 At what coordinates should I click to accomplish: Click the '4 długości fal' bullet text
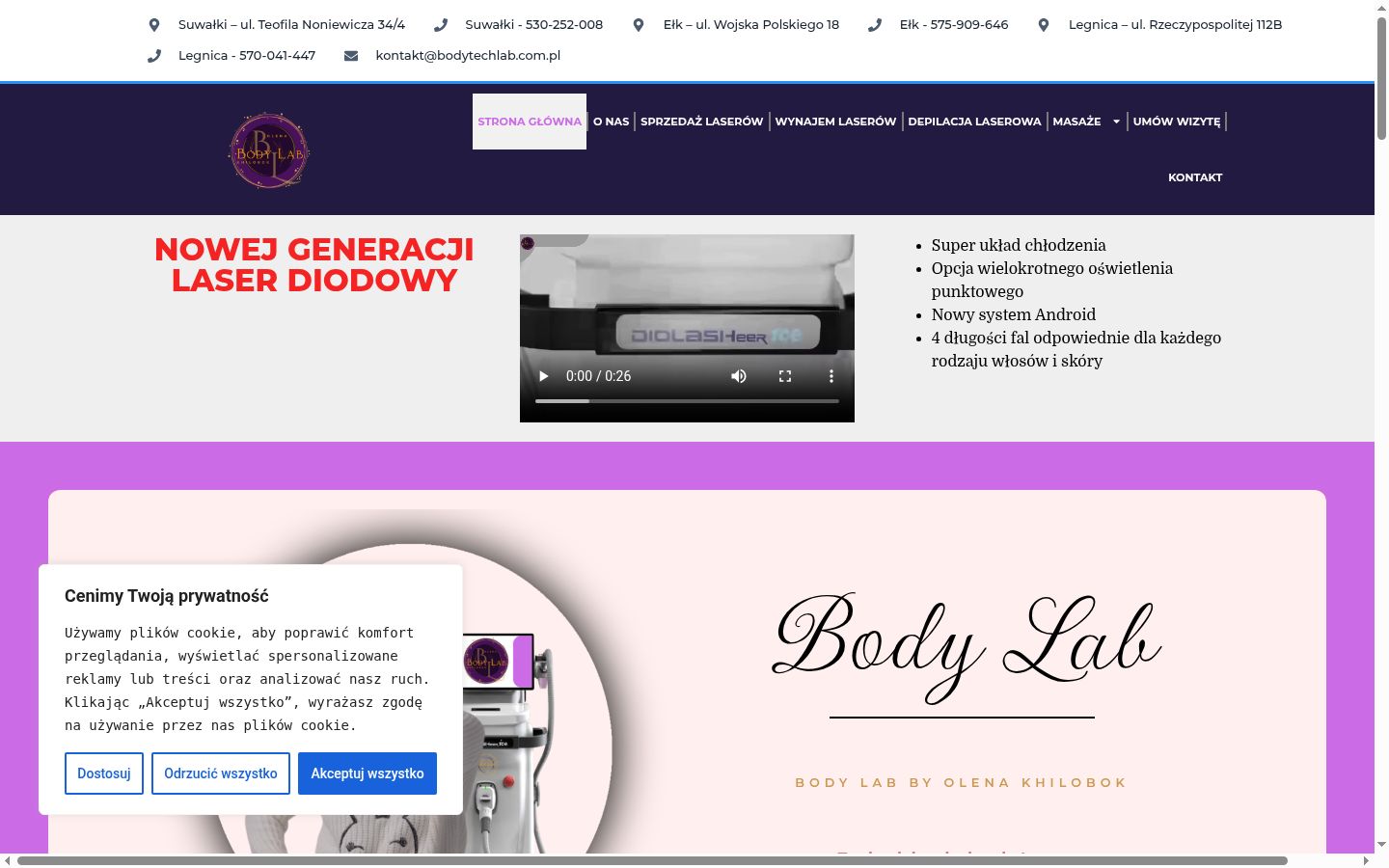pos(1076,349)
